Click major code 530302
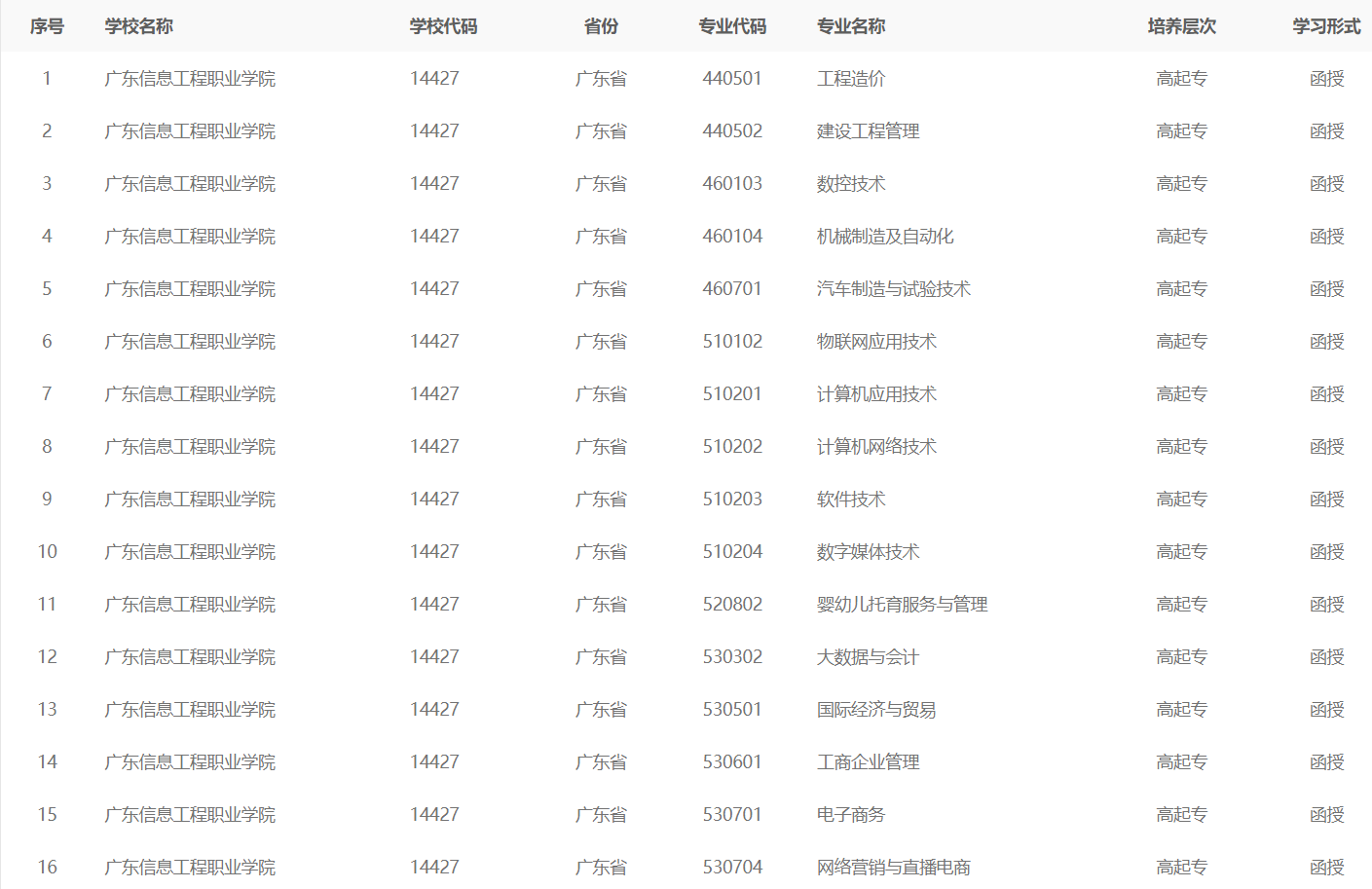Screen dimensions: 1372x889 (x=732, y=657)
